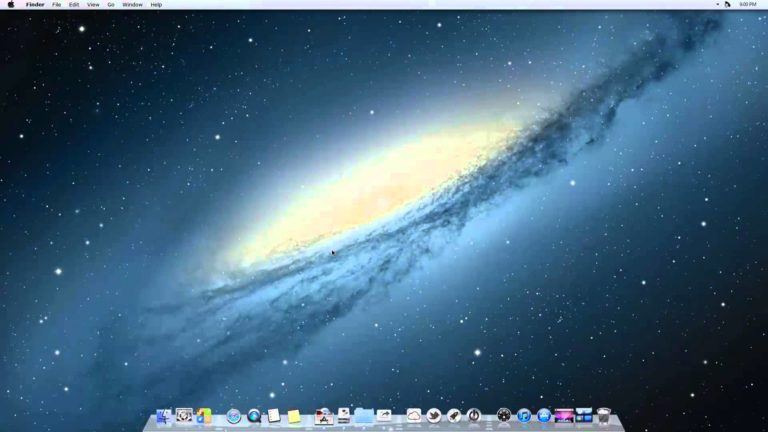Image resolution: width=768 pixels, height=432 pixels.
Task: Open Stickies yellow note in Dock
Action: pyautogui.click(x=294, y=416)
